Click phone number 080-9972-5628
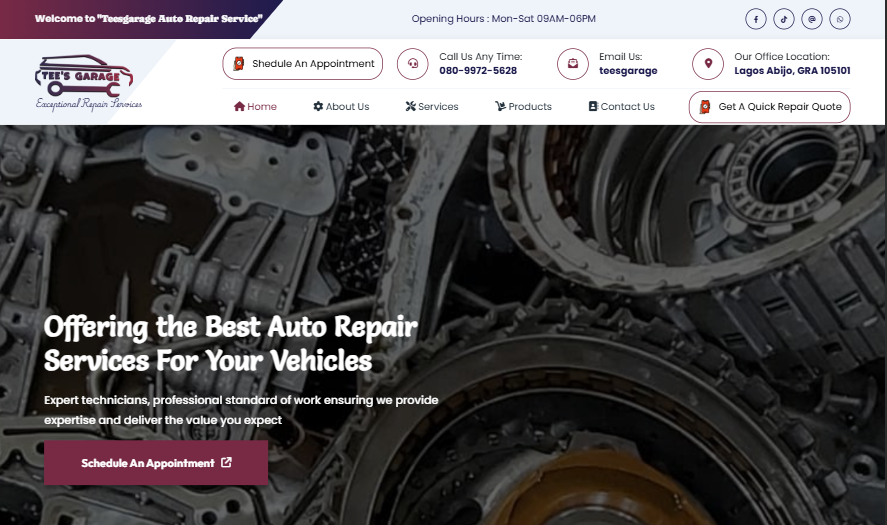 coord(478,71)
